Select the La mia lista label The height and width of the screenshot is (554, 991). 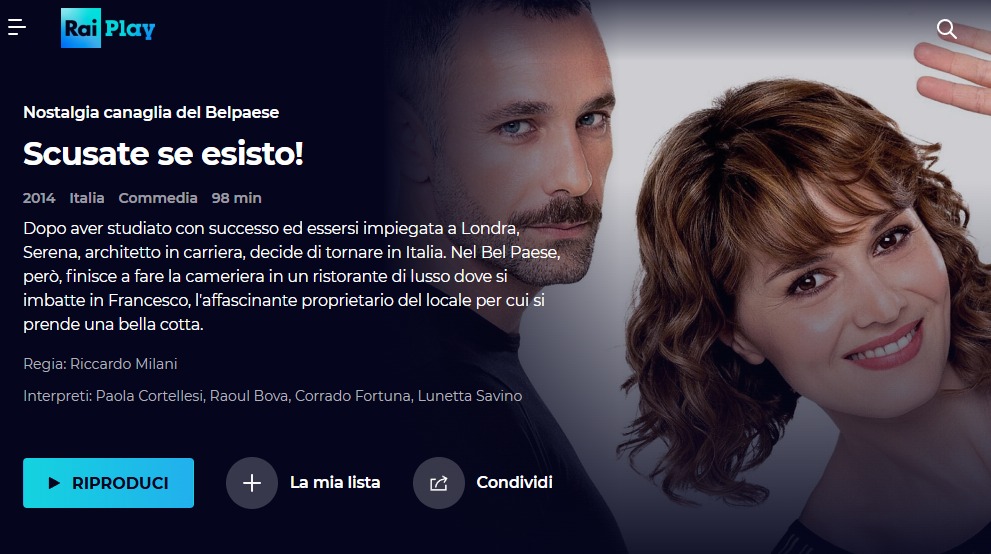[x=335, y=483]
